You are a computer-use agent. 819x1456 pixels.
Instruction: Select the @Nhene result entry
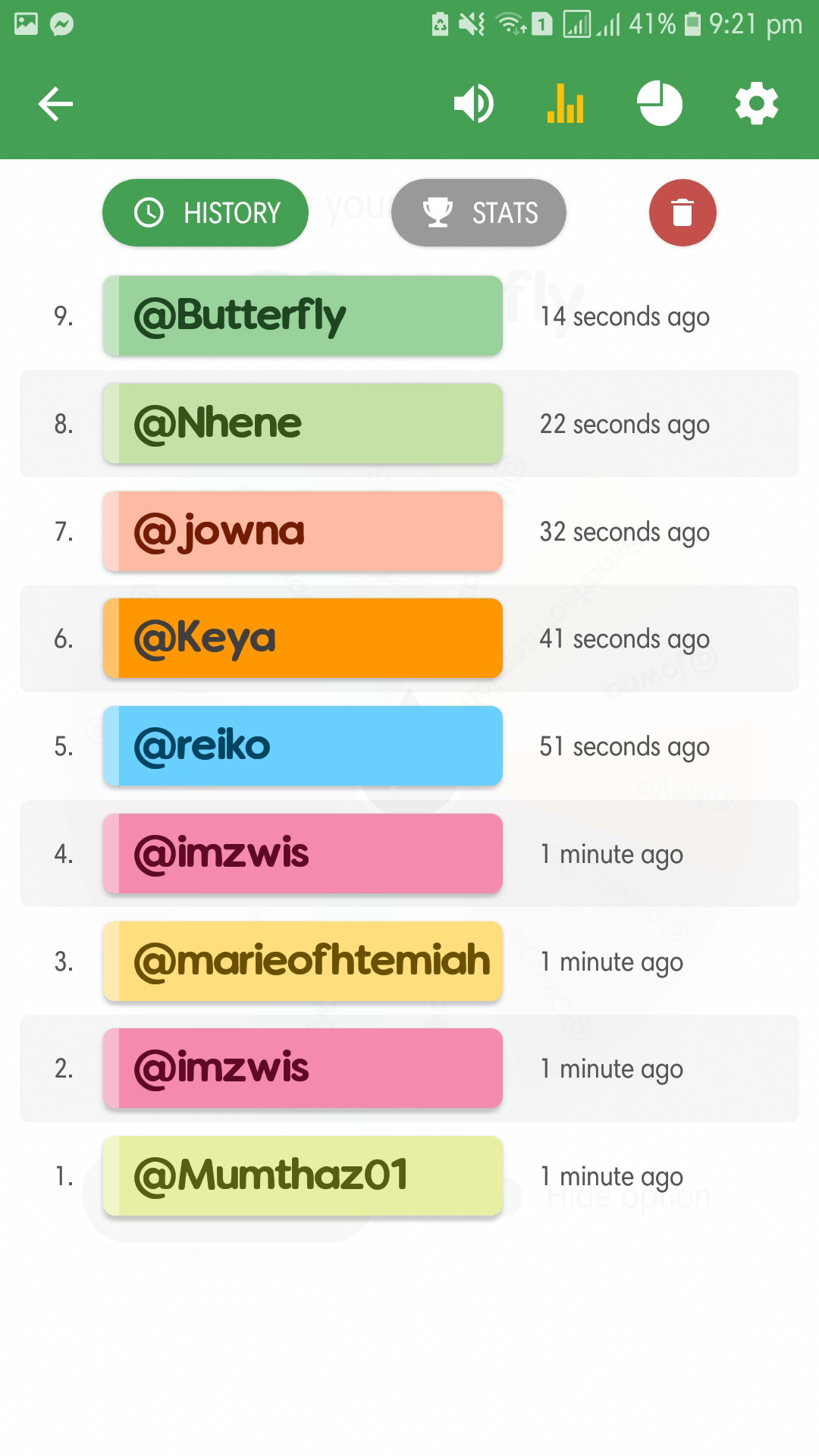[x=303, y=423]
